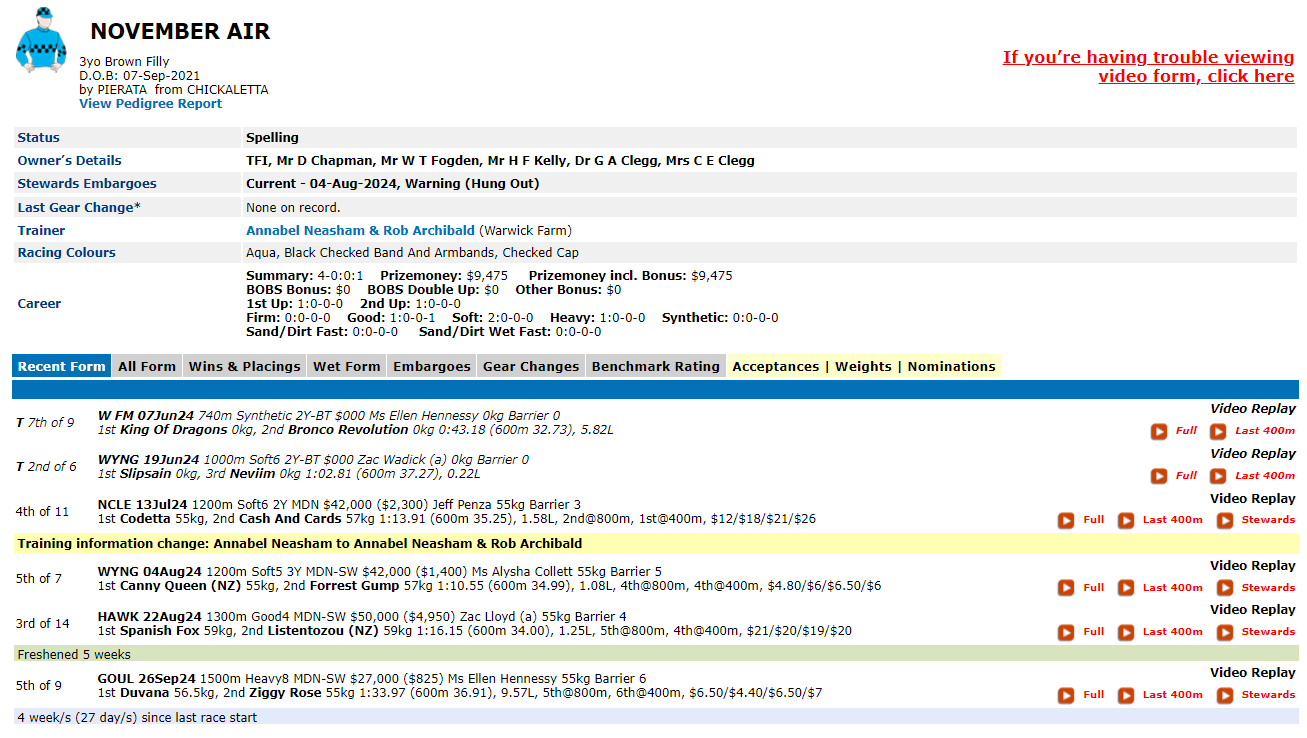Play Full replay icon for NCLE 13Jul24 race
This screenshot has height=738, width=1307.
click(x=1066, y=520)
